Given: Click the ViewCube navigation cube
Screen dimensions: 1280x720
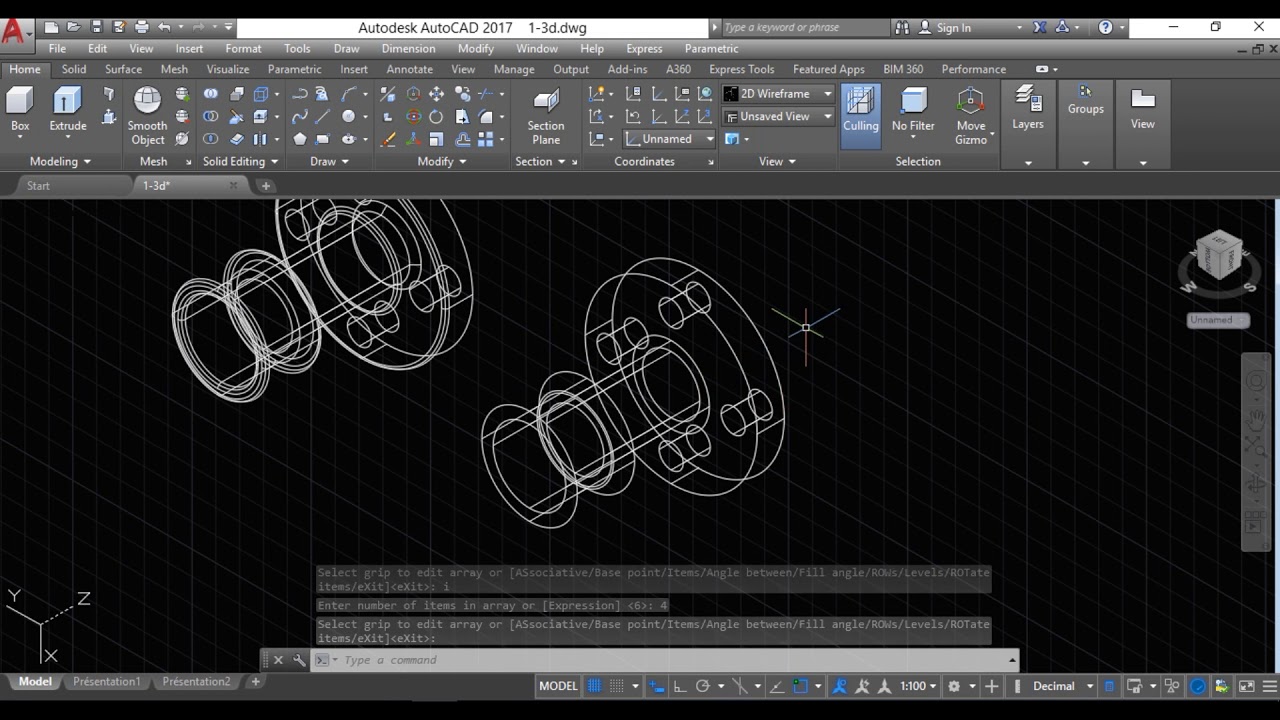Looking at the screenshot, I should point(1217,256).
